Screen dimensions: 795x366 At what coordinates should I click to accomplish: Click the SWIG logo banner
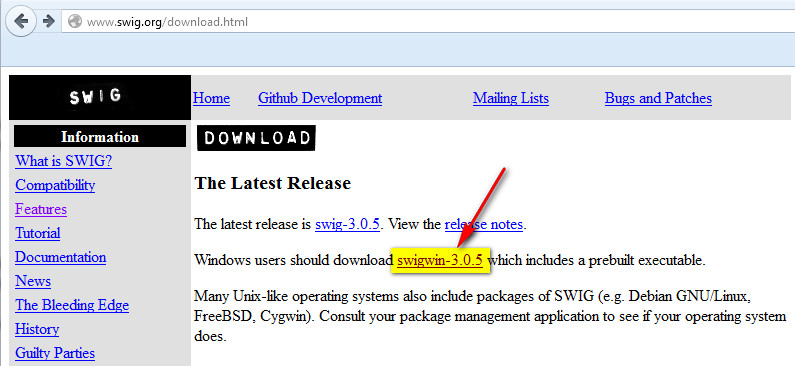click(x=100, y=97)
